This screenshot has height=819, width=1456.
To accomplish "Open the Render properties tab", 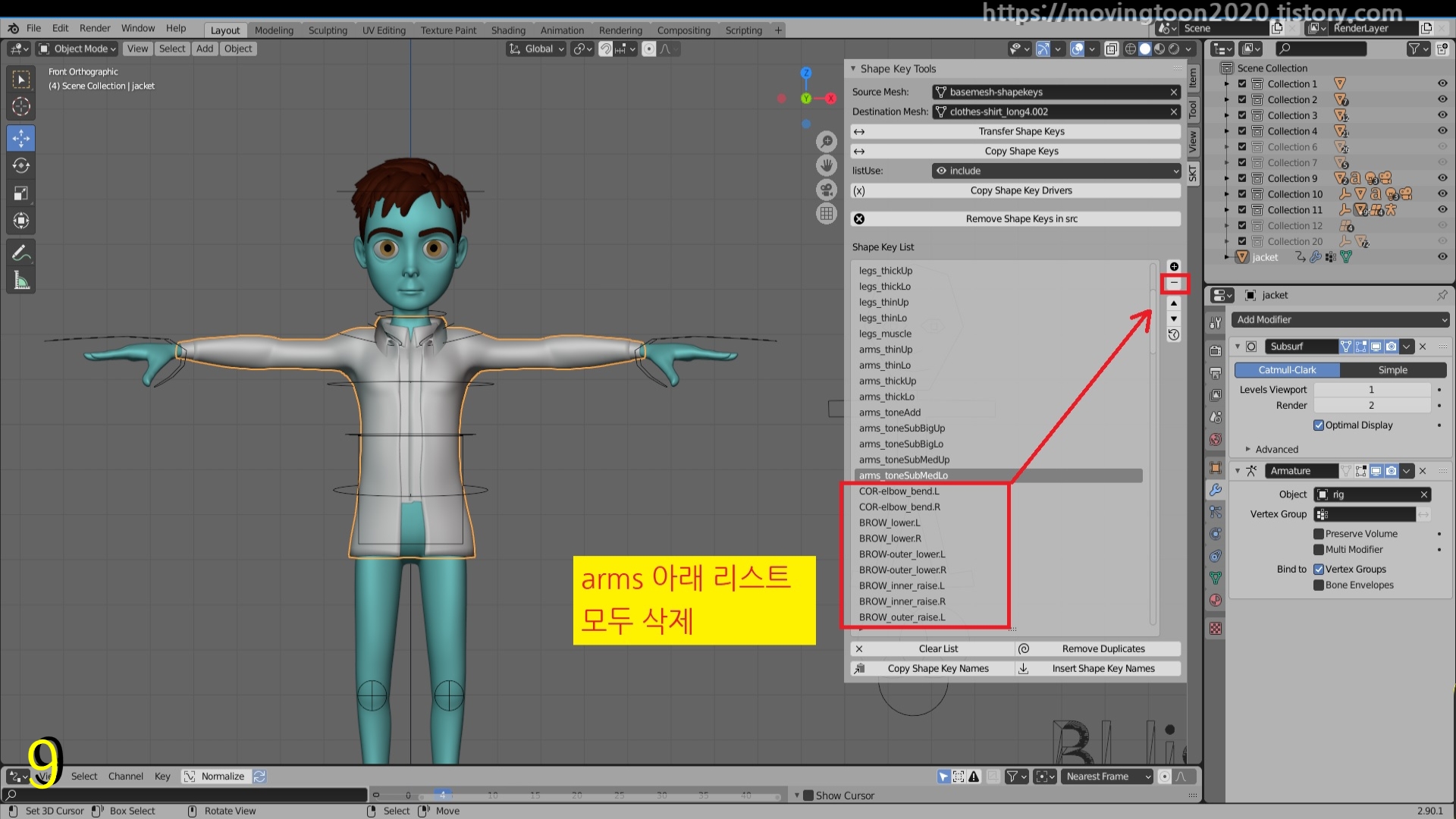I will point(1216,351).
